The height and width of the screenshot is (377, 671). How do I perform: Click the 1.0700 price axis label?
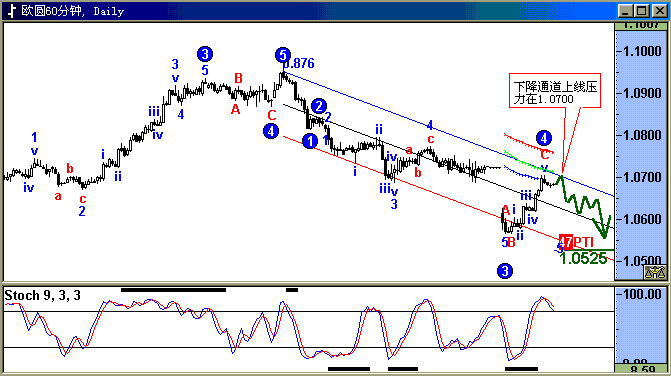tap(642, 177)
